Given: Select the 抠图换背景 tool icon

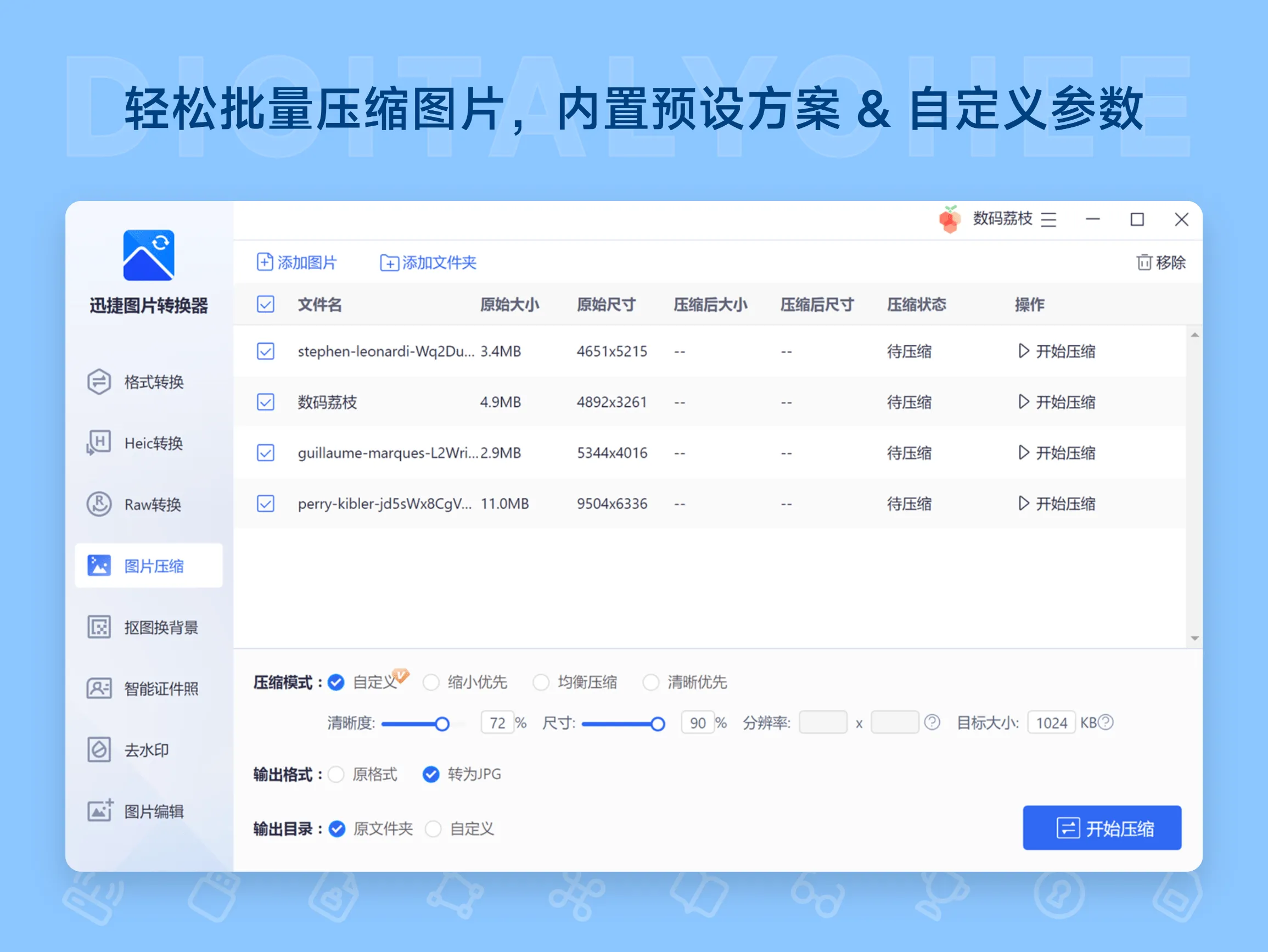Looking at the screenshot, I should [99, 628].
